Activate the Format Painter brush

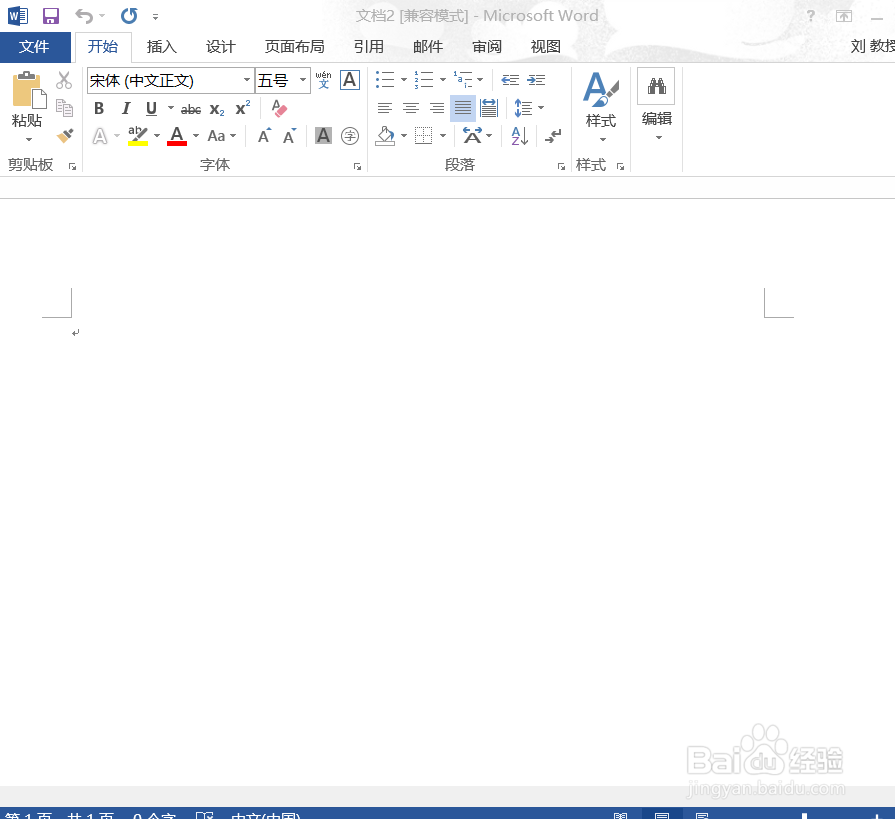point(64,136)
